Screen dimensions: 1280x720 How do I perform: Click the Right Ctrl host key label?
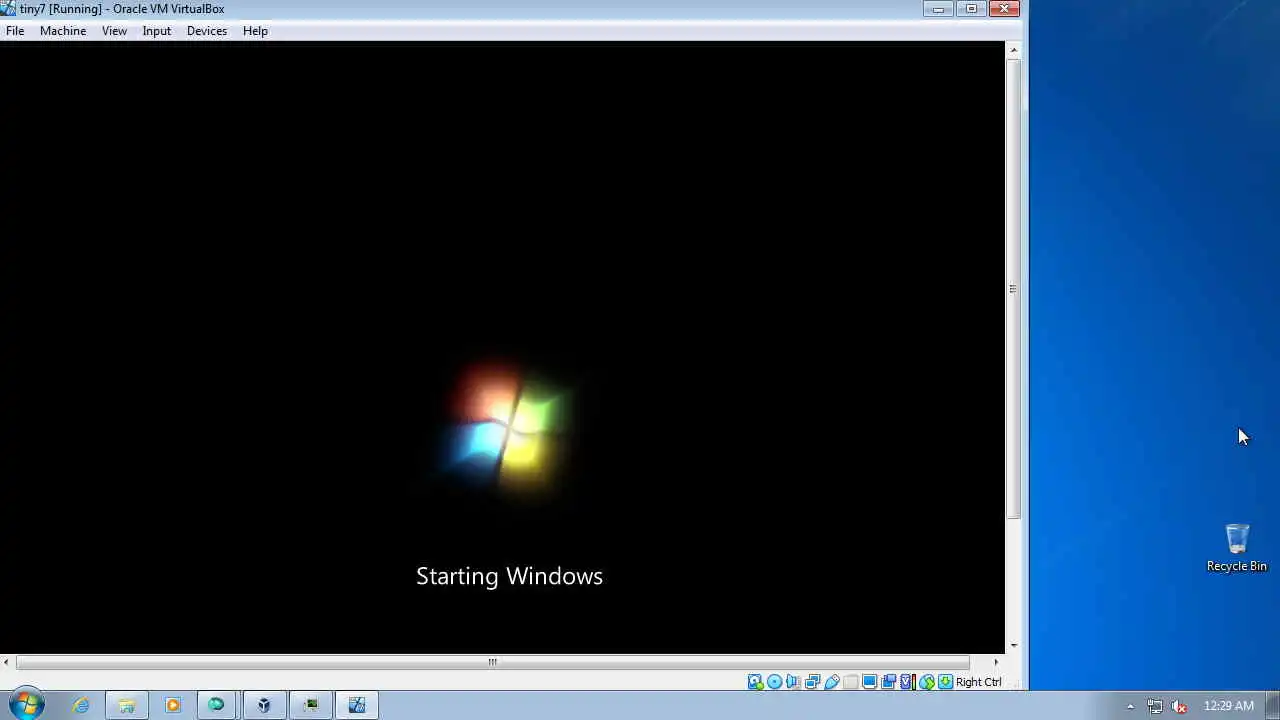click(978, 682)
